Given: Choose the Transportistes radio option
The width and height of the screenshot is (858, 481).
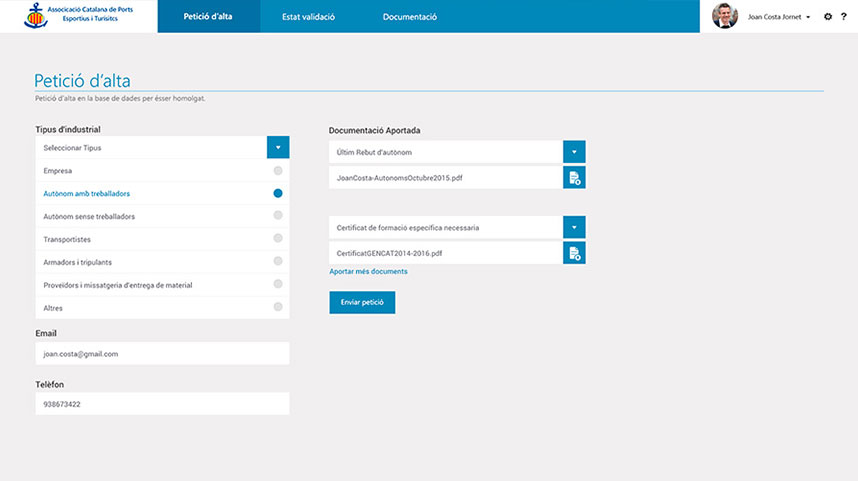Looking at the screenshot, I should coord(278,239).
